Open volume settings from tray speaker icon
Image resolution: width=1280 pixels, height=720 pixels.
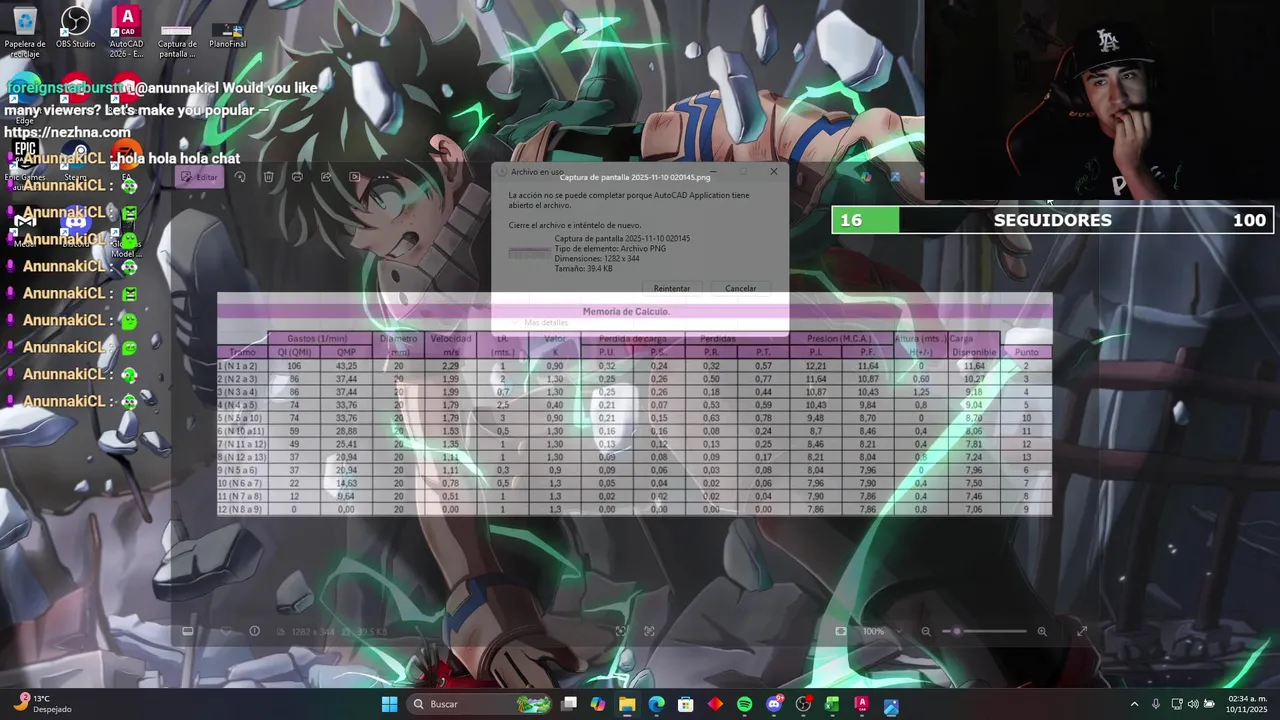1193,704
